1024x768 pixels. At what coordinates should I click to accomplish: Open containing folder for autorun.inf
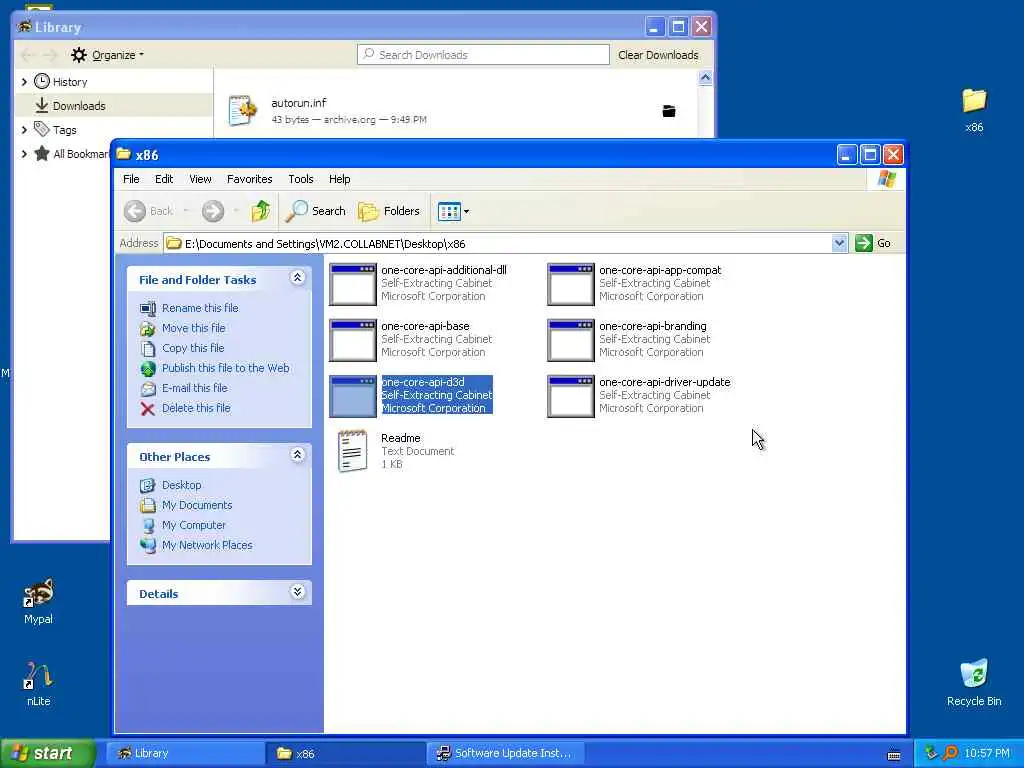pos(669,111)
